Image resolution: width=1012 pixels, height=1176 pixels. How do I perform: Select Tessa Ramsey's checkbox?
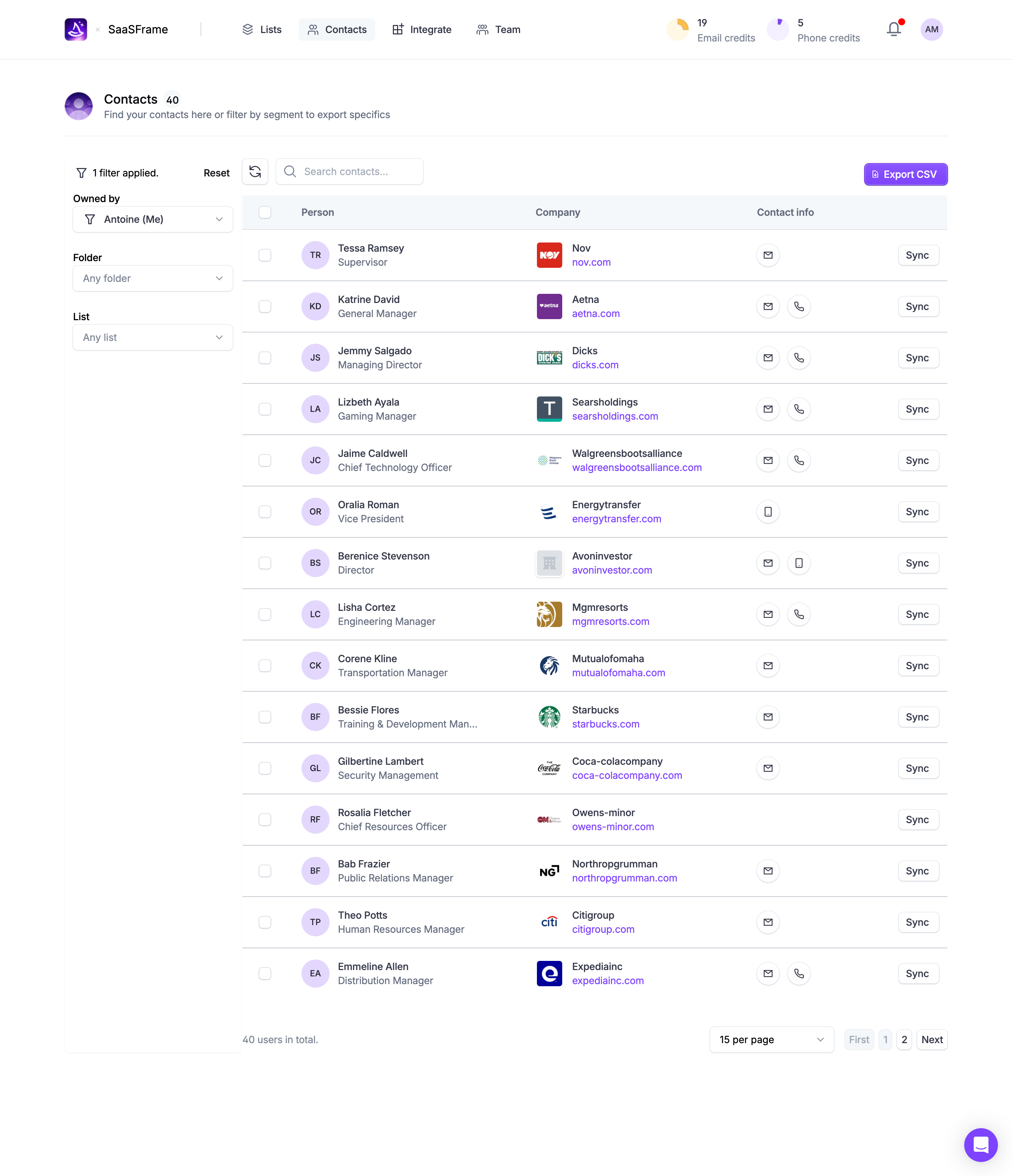[265, 256]
